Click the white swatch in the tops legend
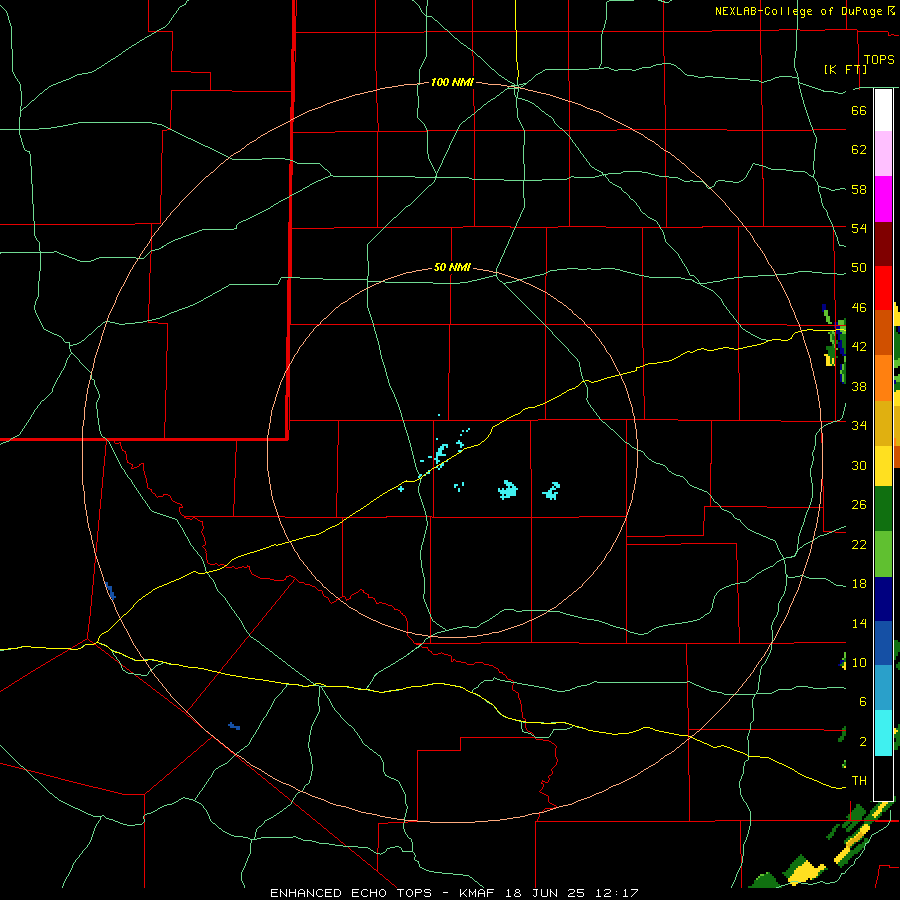 tap(883, 110)
